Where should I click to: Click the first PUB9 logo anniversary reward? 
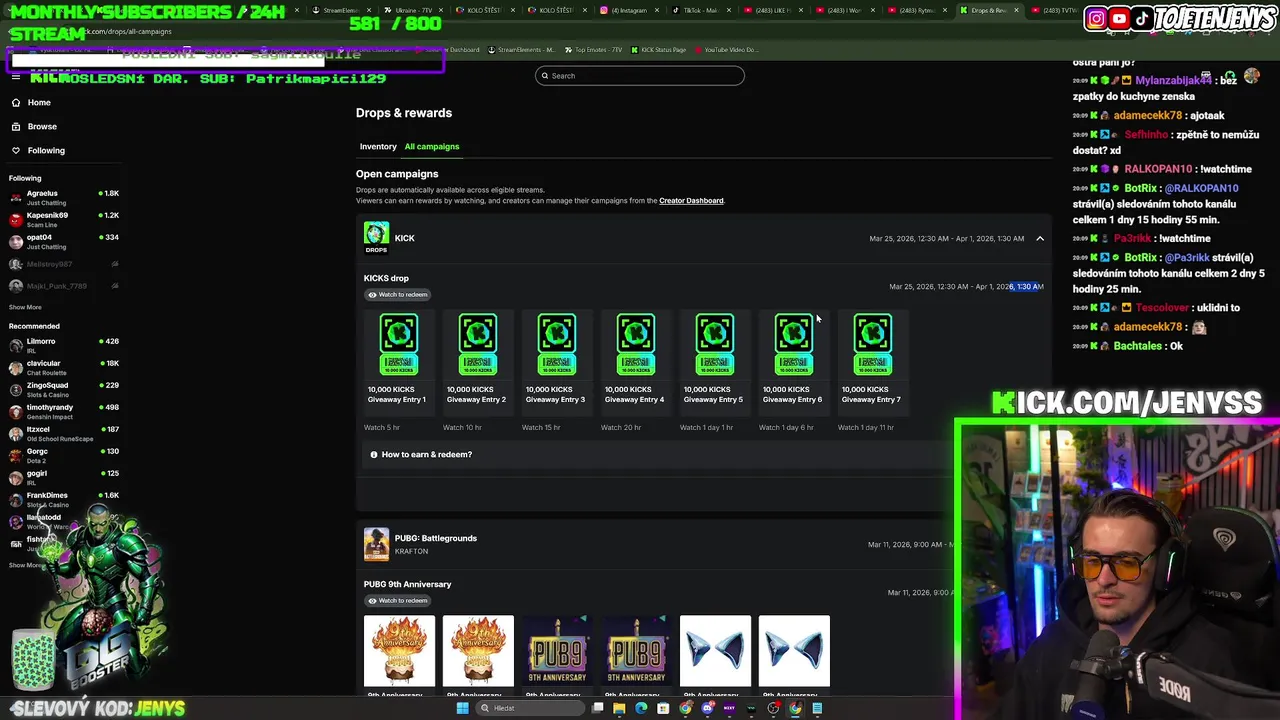(x=557, y=651)
